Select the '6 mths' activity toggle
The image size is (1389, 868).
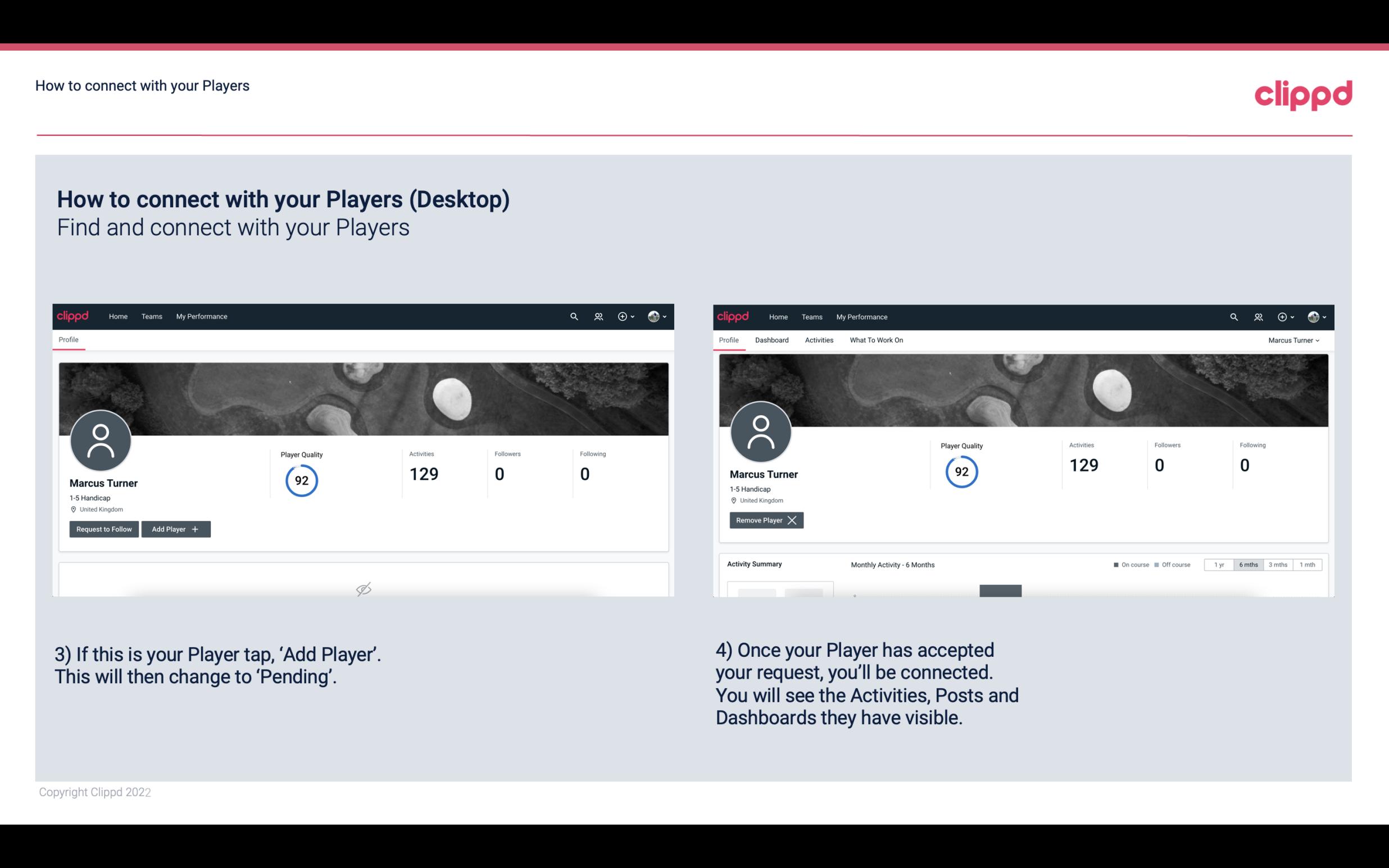pos(1248,564)
